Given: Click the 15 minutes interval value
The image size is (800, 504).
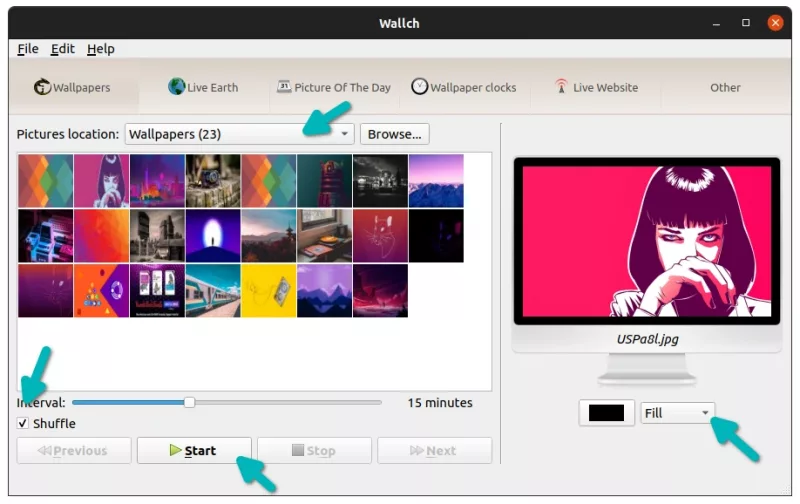Looking at the screenshot, I should pyautogui.click(x=440, y=402).
